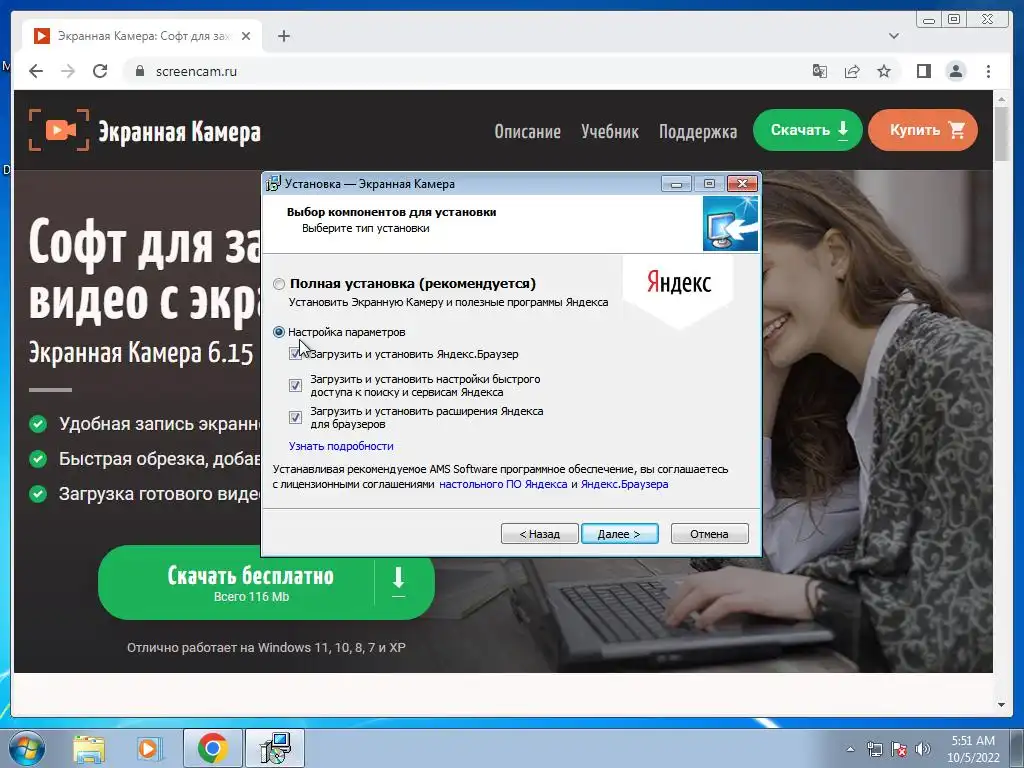Click the Далее button in installer
The image size is (1024, 768).
coord(619,534)
